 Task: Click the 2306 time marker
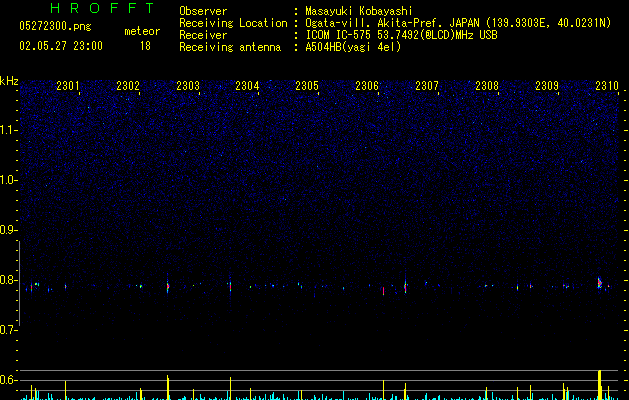pyautogui.click(x=367, y=85)
